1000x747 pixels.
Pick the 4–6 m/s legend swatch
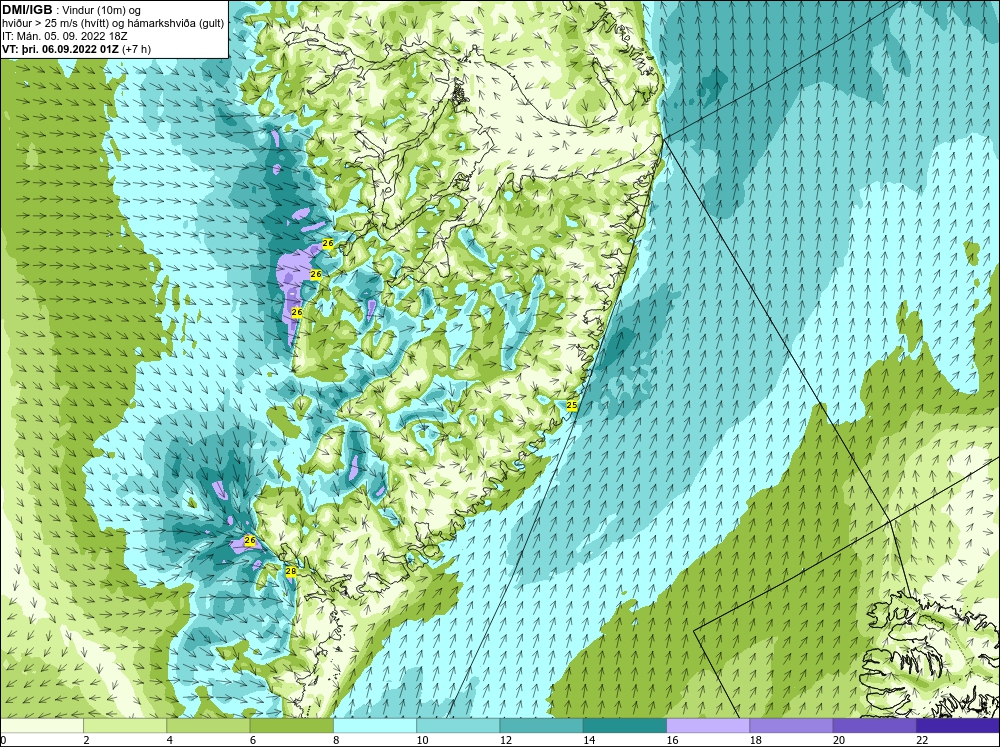(x=208, y=725)
